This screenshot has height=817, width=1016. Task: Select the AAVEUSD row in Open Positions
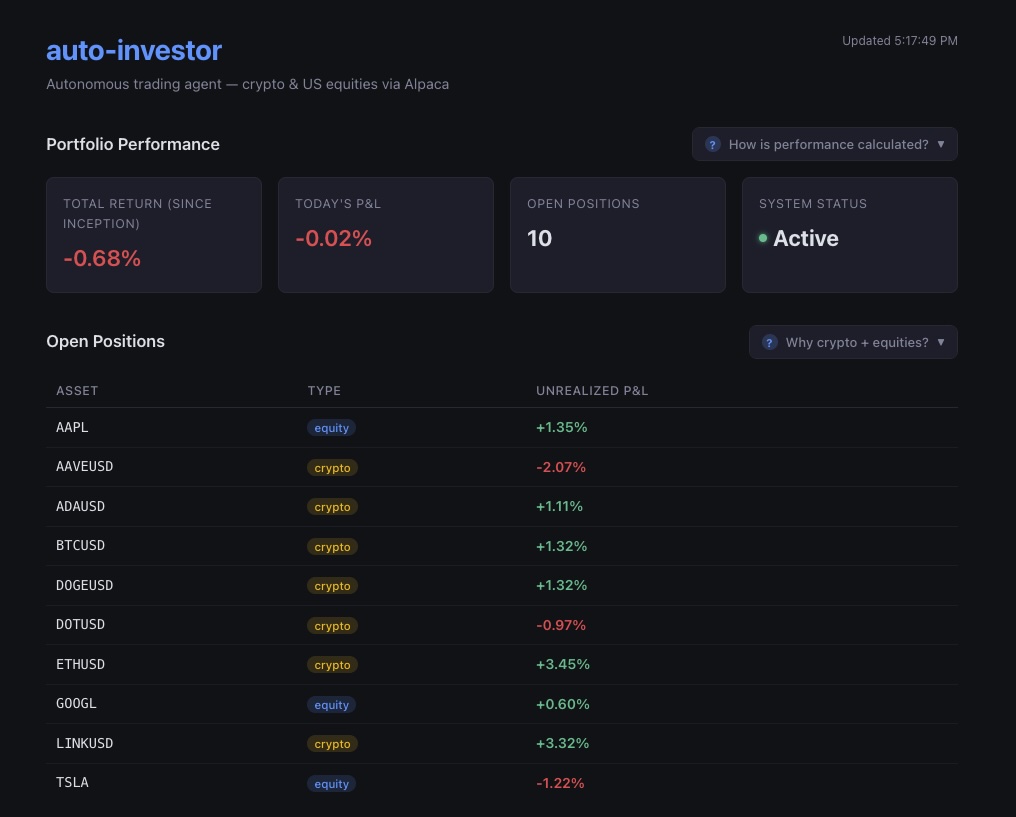(300, 466)
